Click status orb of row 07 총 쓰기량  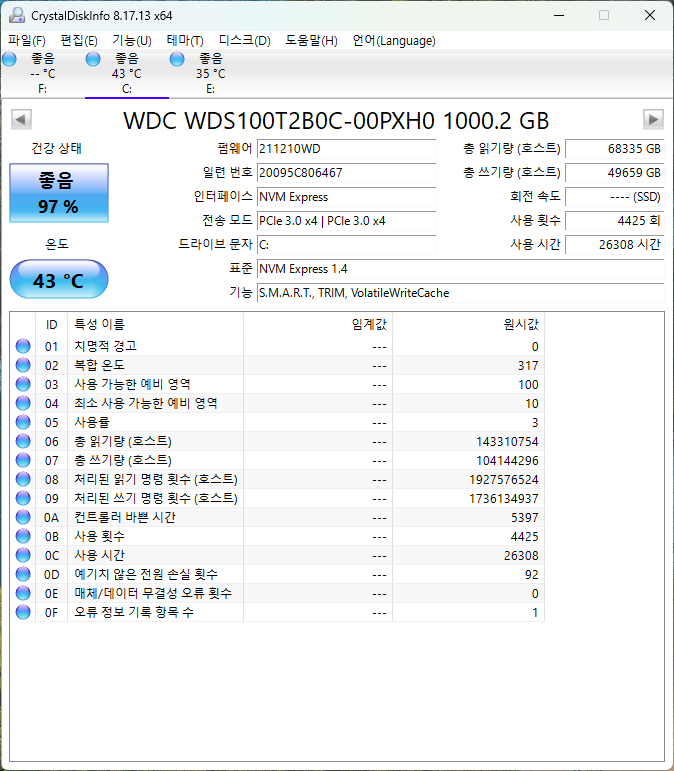pyautogui.click(x=23, y=460)
